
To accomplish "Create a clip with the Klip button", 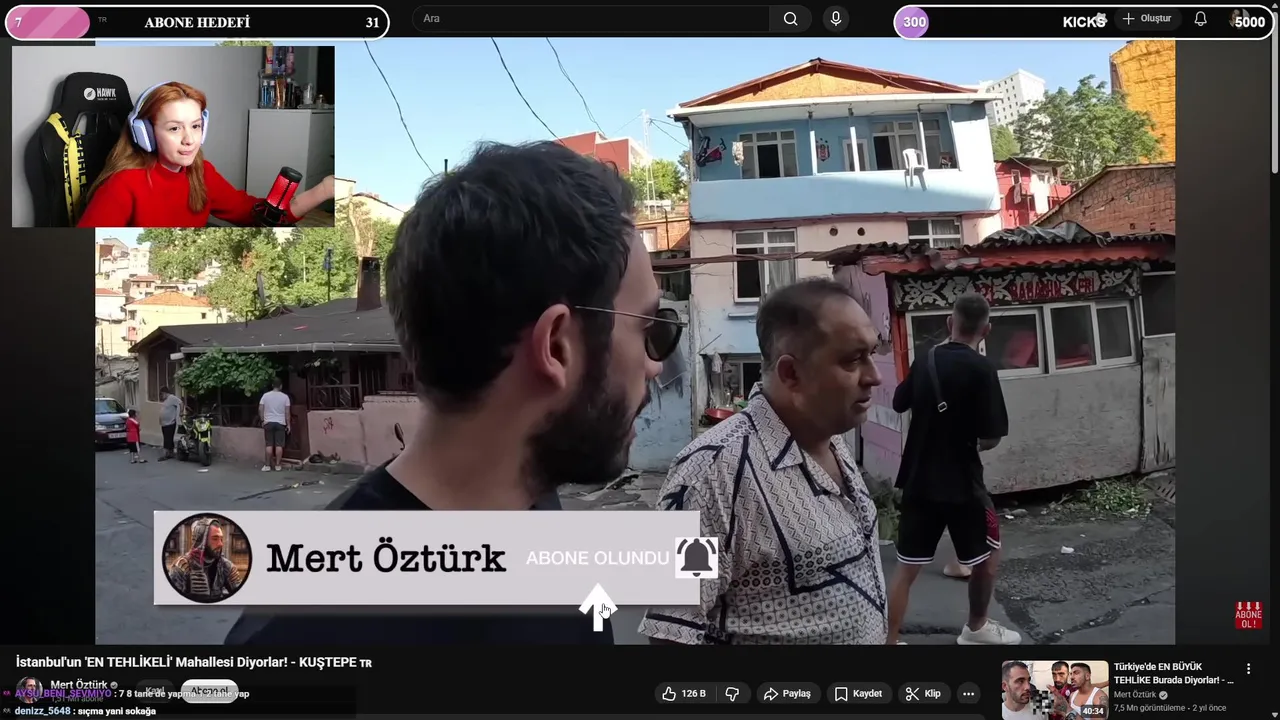I will (x=922, y=693).
